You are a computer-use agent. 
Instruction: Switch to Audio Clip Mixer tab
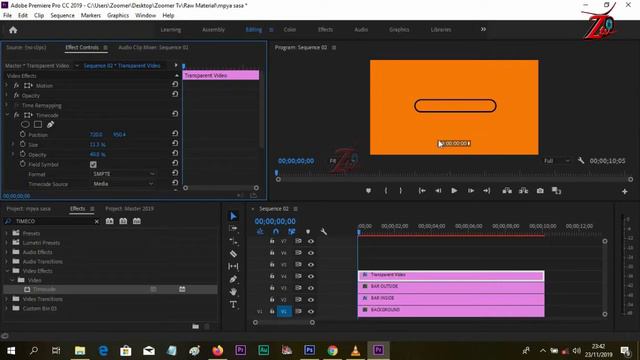153,47
